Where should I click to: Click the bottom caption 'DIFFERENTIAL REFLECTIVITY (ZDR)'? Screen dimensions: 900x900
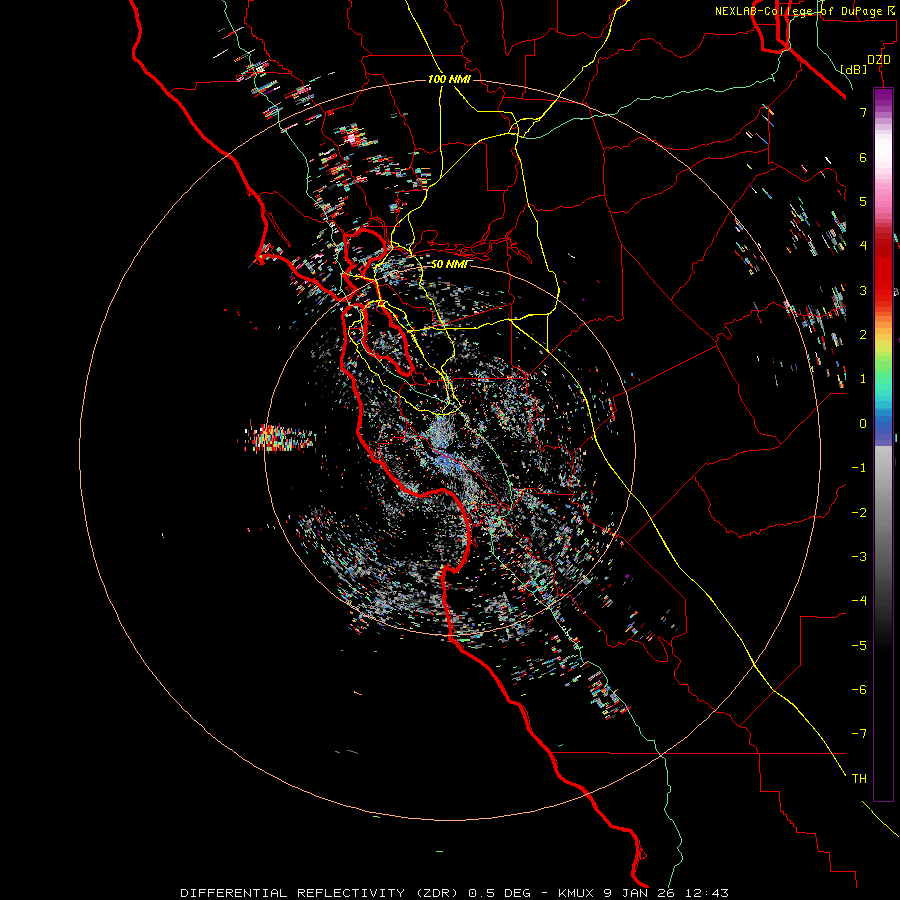tap(321, 893)
